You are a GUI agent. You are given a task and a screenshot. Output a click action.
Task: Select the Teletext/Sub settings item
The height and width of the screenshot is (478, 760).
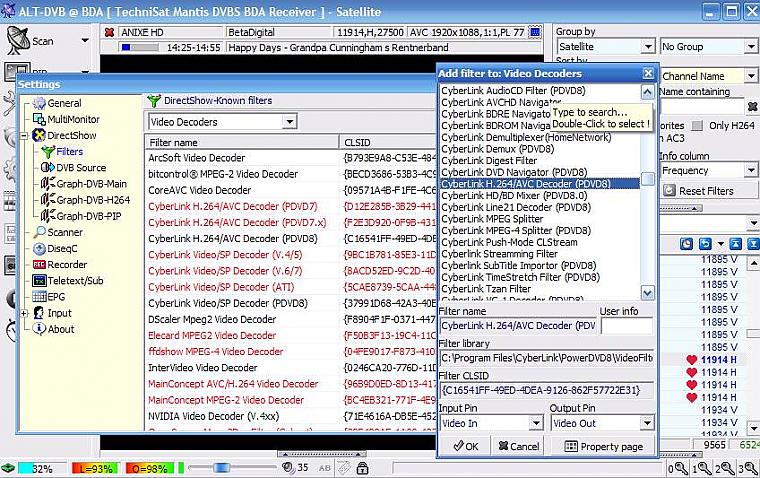click(x=75, y=280)
